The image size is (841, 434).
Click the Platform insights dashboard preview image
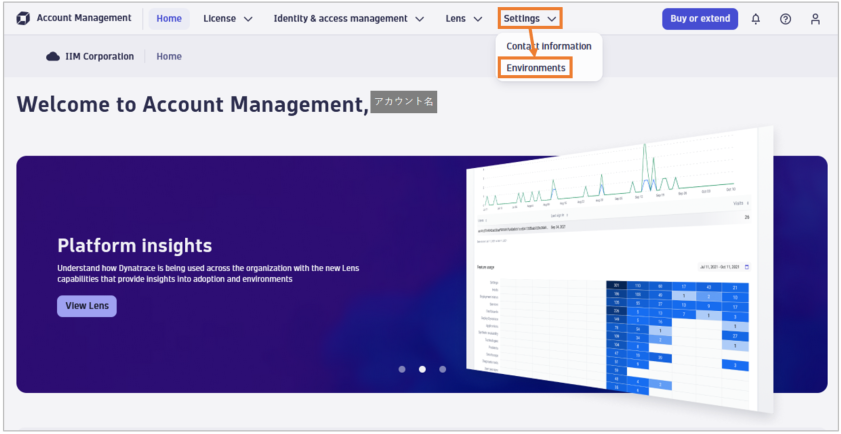(x=619, y=271)
